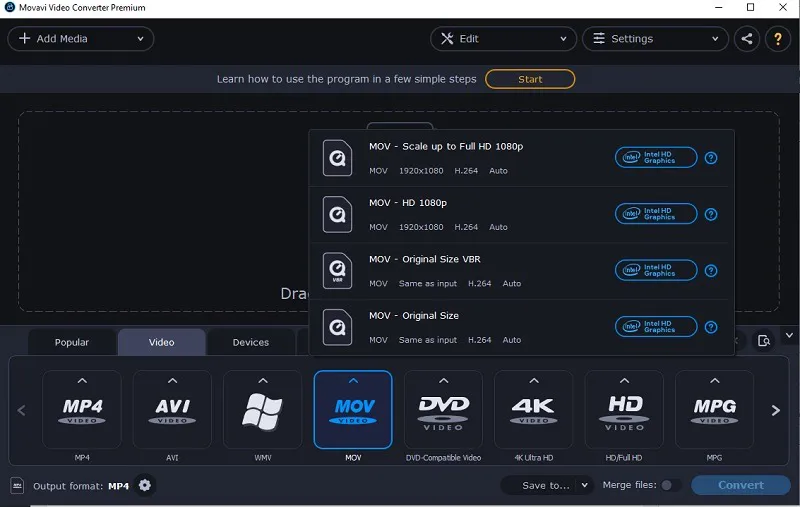Click QuickTime icon for HD 1080p preset
Screen dimensions: 800x507
point(337,214)
